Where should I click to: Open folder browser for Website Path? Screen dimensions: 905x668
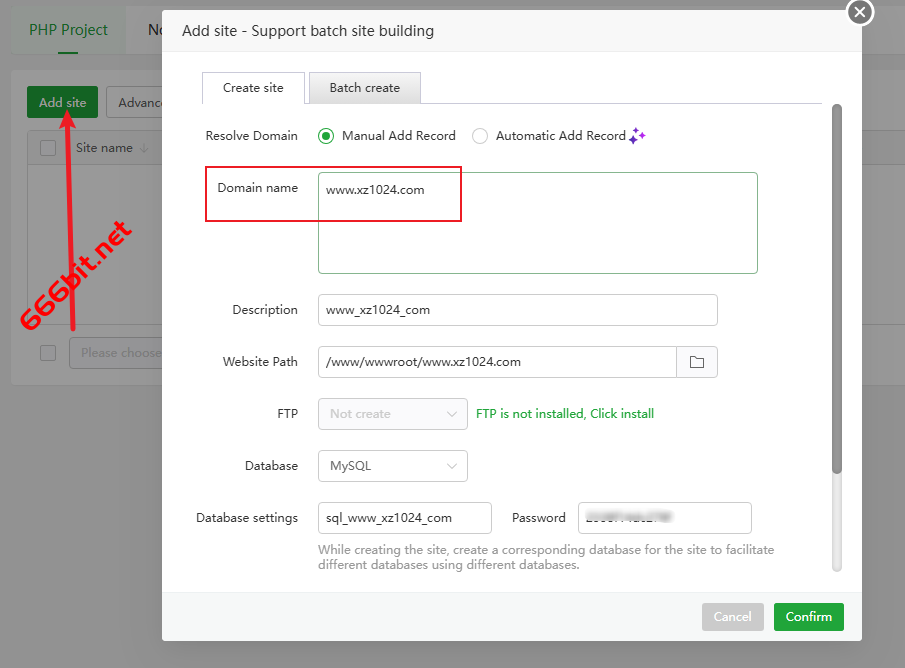697,362
